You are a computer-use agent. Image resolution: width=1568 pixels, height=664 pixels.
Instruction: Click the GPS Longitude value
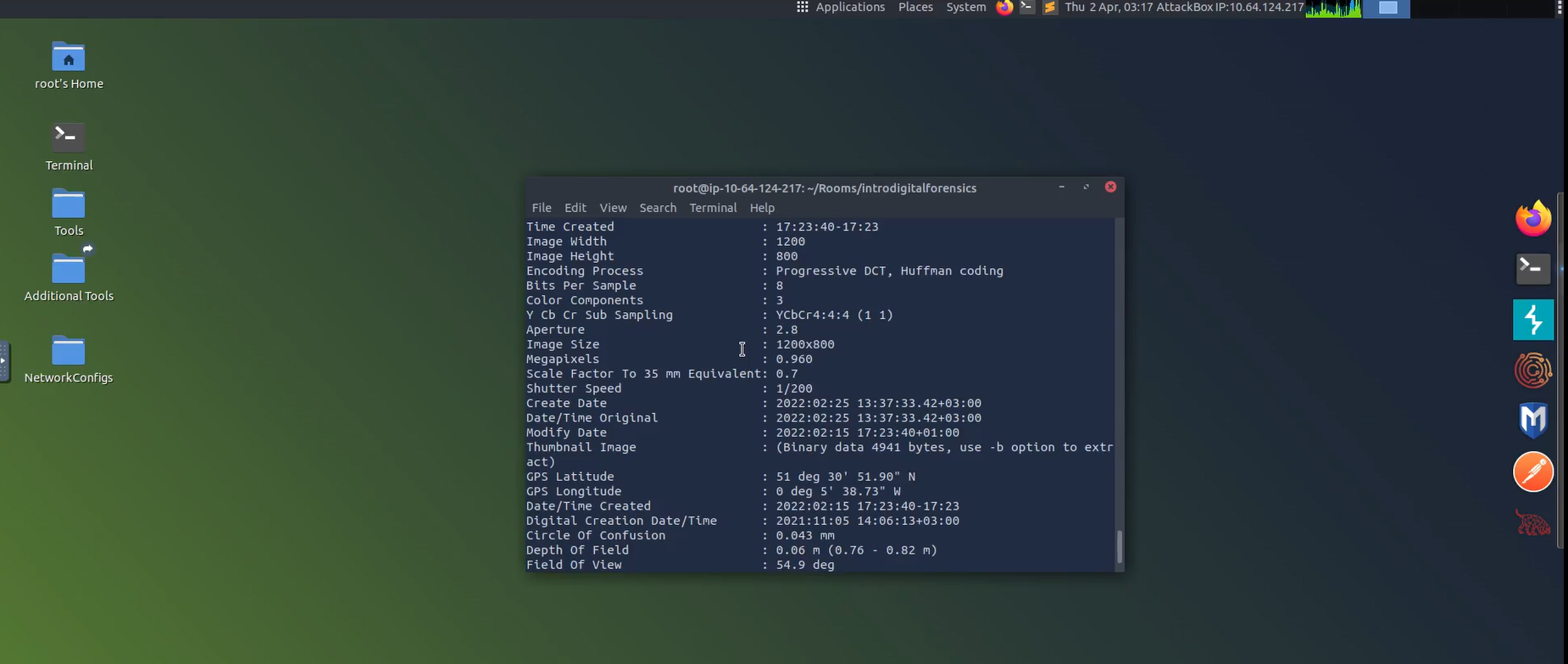[x=838, y=491]
